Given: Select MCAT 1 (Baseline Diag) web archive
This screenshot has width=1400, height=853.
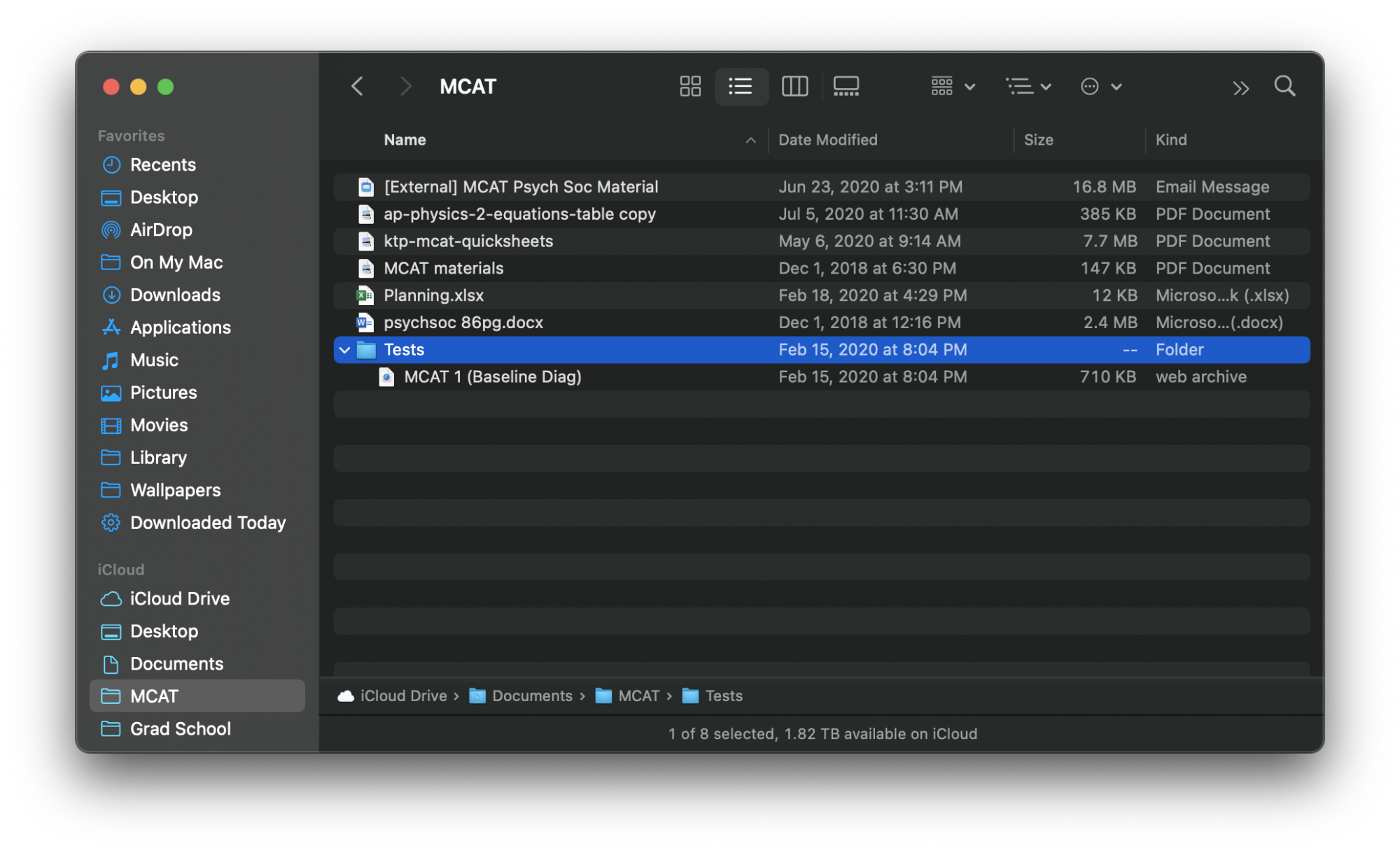Looking at the screenshot, I should point(492,376).
